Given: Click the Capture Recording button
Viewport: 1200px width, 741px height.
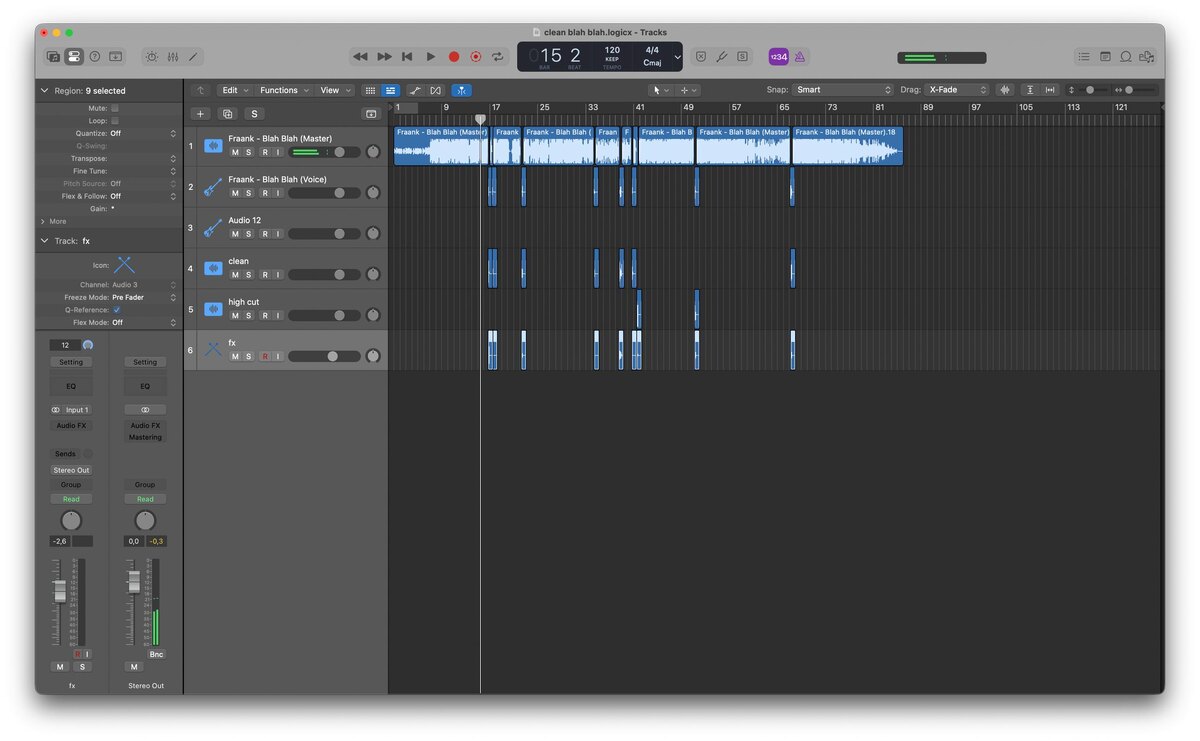Looking at the screenshot, I should [476, 57].
